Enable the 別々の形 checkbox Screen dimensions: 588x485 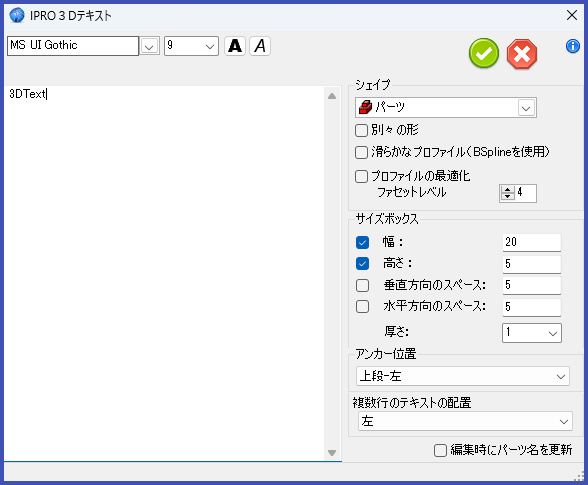point(361,130)
